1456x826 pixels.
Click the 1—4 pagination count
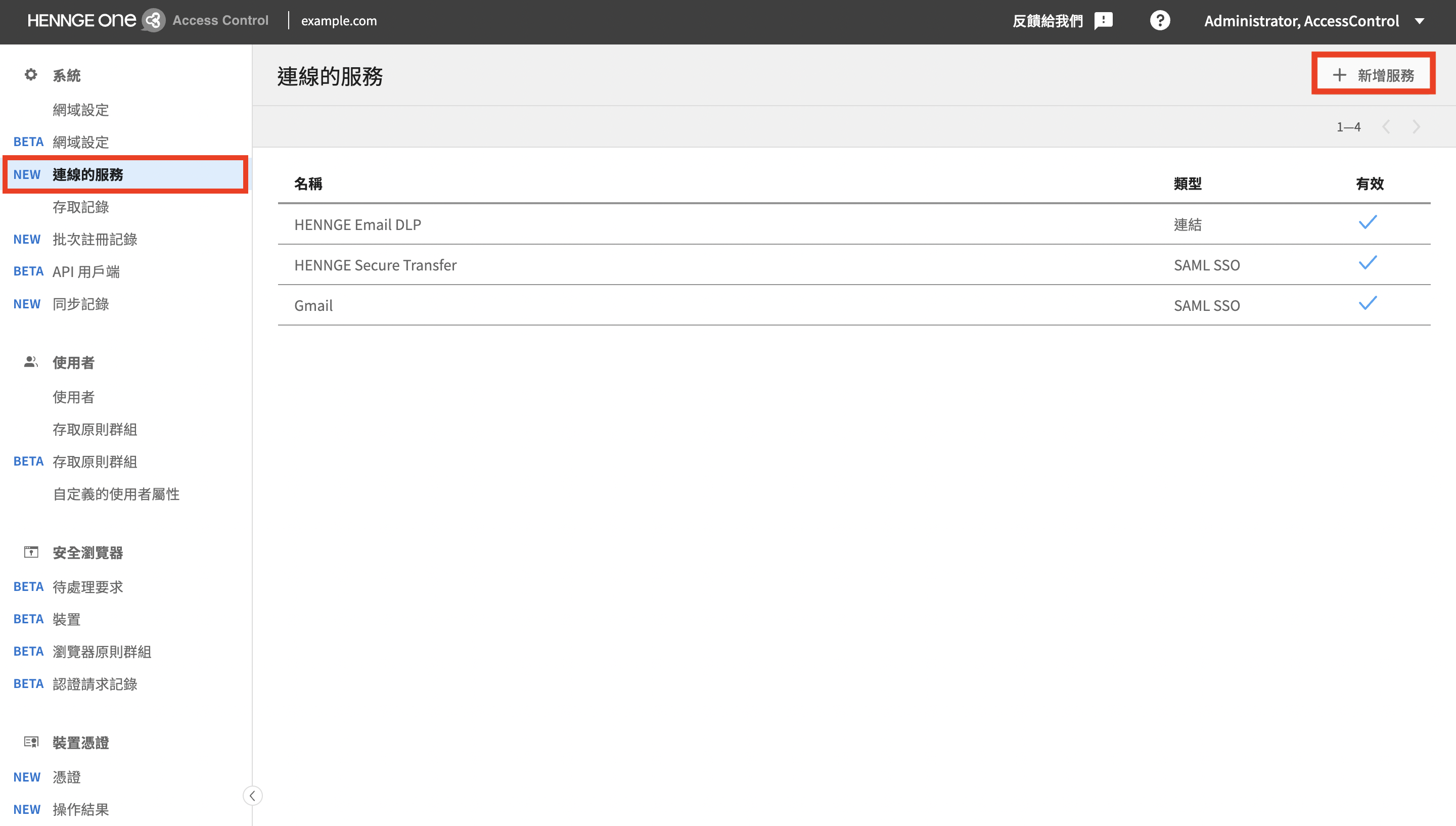(1348, 126)
